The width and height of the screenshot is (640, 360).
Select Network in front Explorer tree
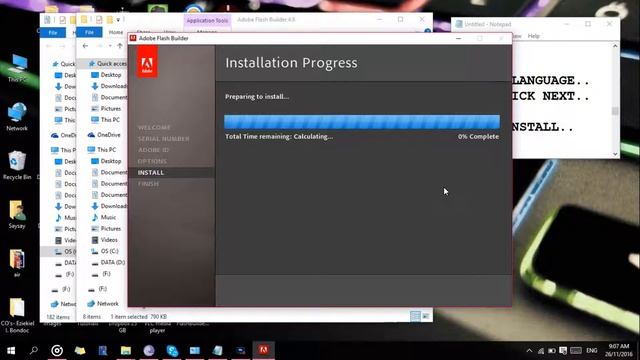tap(103, 304)
